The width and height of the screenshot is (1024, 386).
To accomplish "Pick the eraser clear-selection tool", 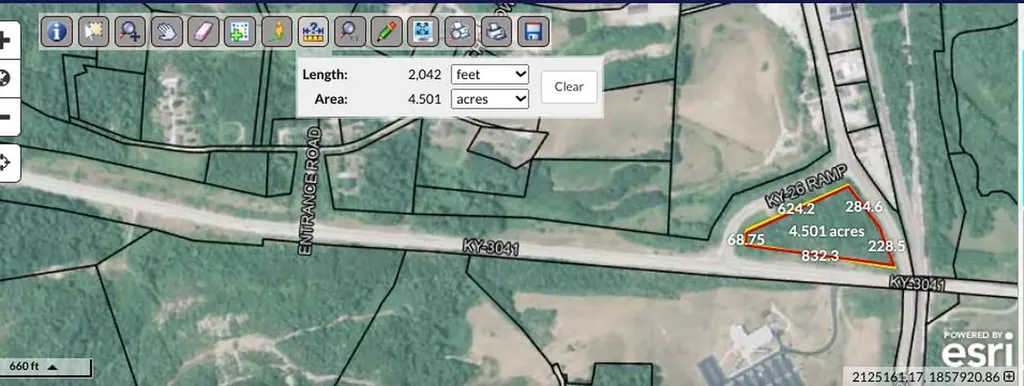I will [x=203, y=31].
